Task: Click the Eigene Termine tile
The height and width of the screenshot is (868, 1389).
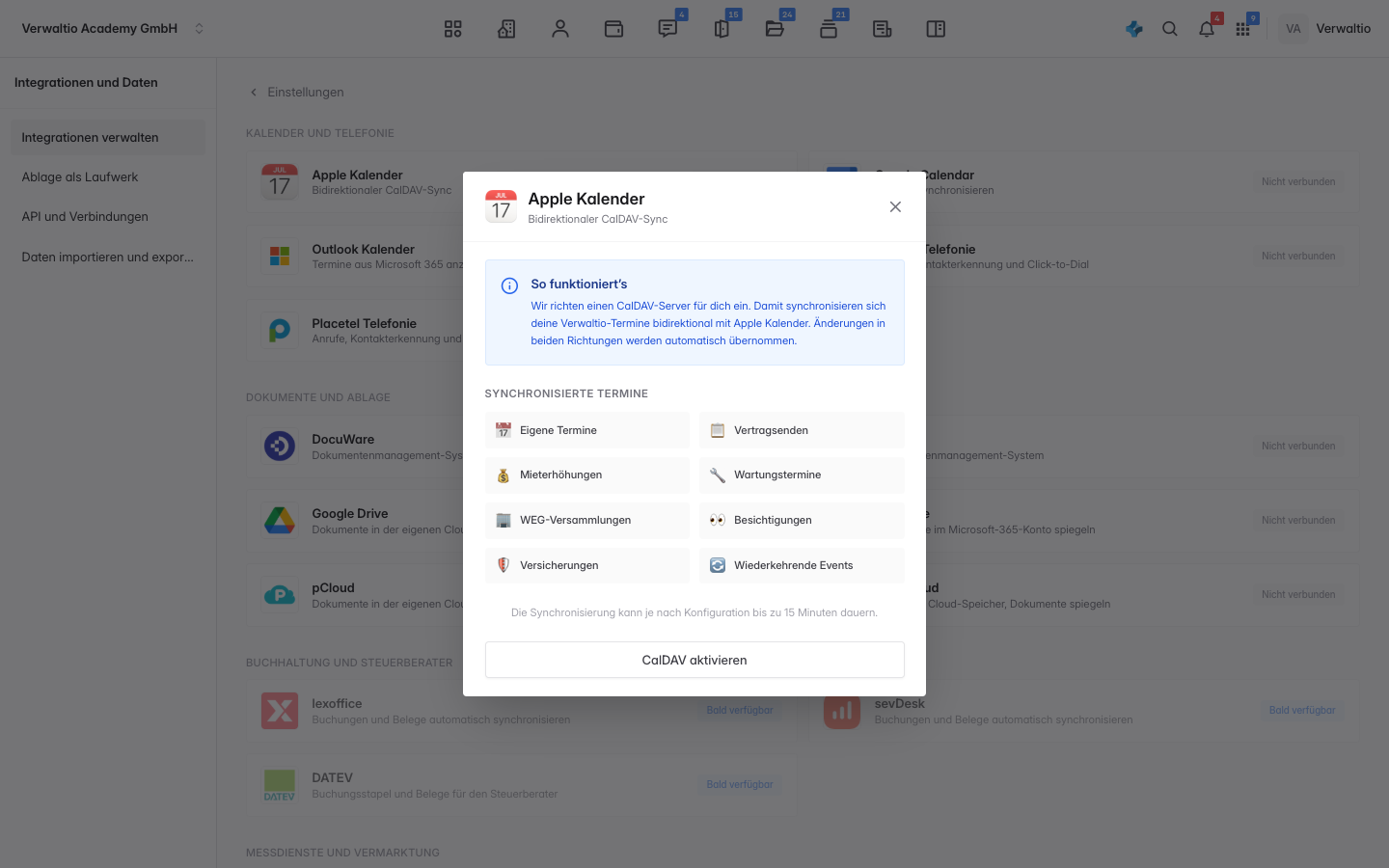Action: [587, 430]
